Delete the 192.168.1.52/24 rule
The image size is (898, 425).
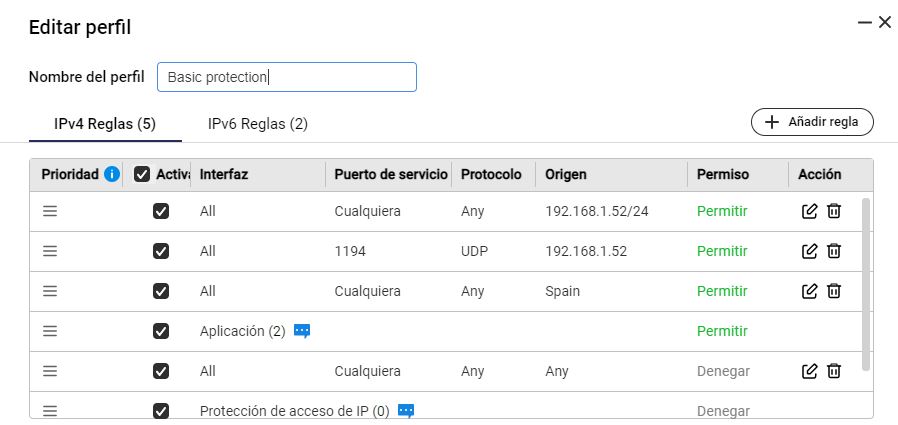834,211
